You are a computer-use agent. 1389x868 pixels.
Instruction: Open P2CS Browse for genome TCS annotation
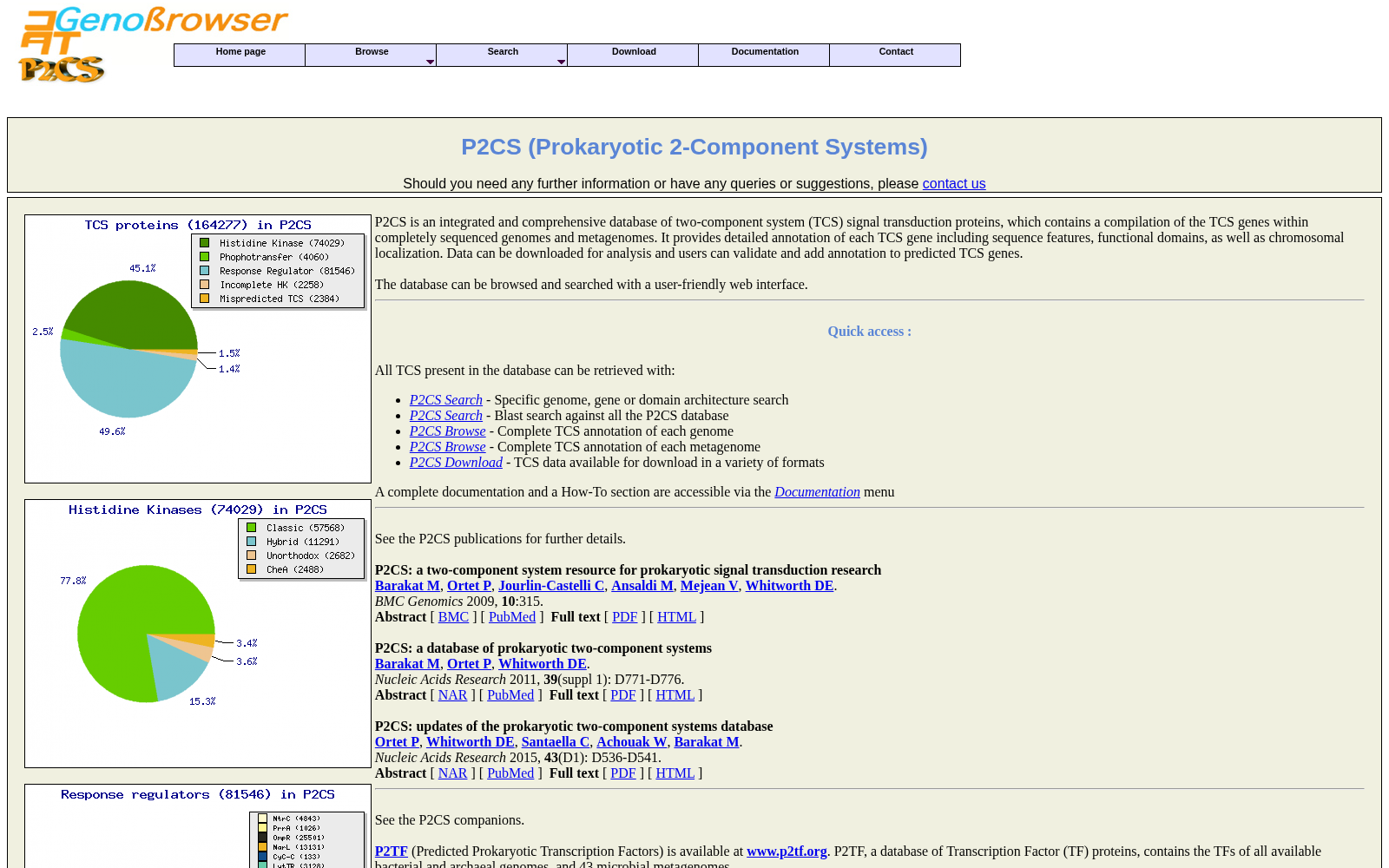pyautogui.click(x=448, y=431)
